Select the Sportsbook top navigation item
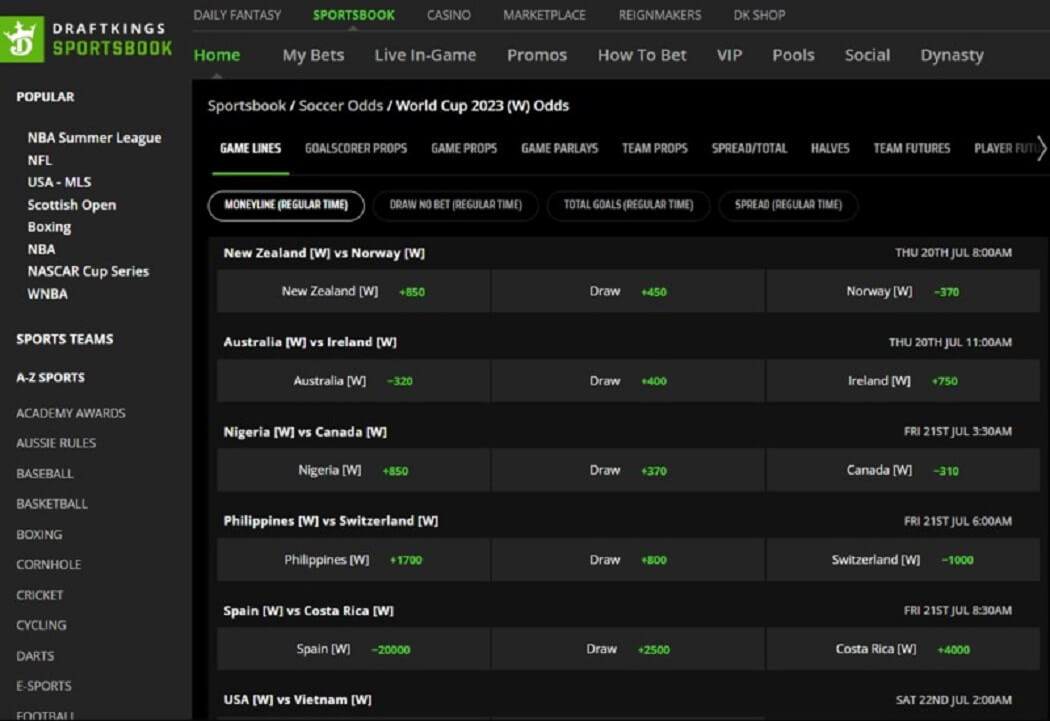The image size is (1050, 721). pos(354,15)
